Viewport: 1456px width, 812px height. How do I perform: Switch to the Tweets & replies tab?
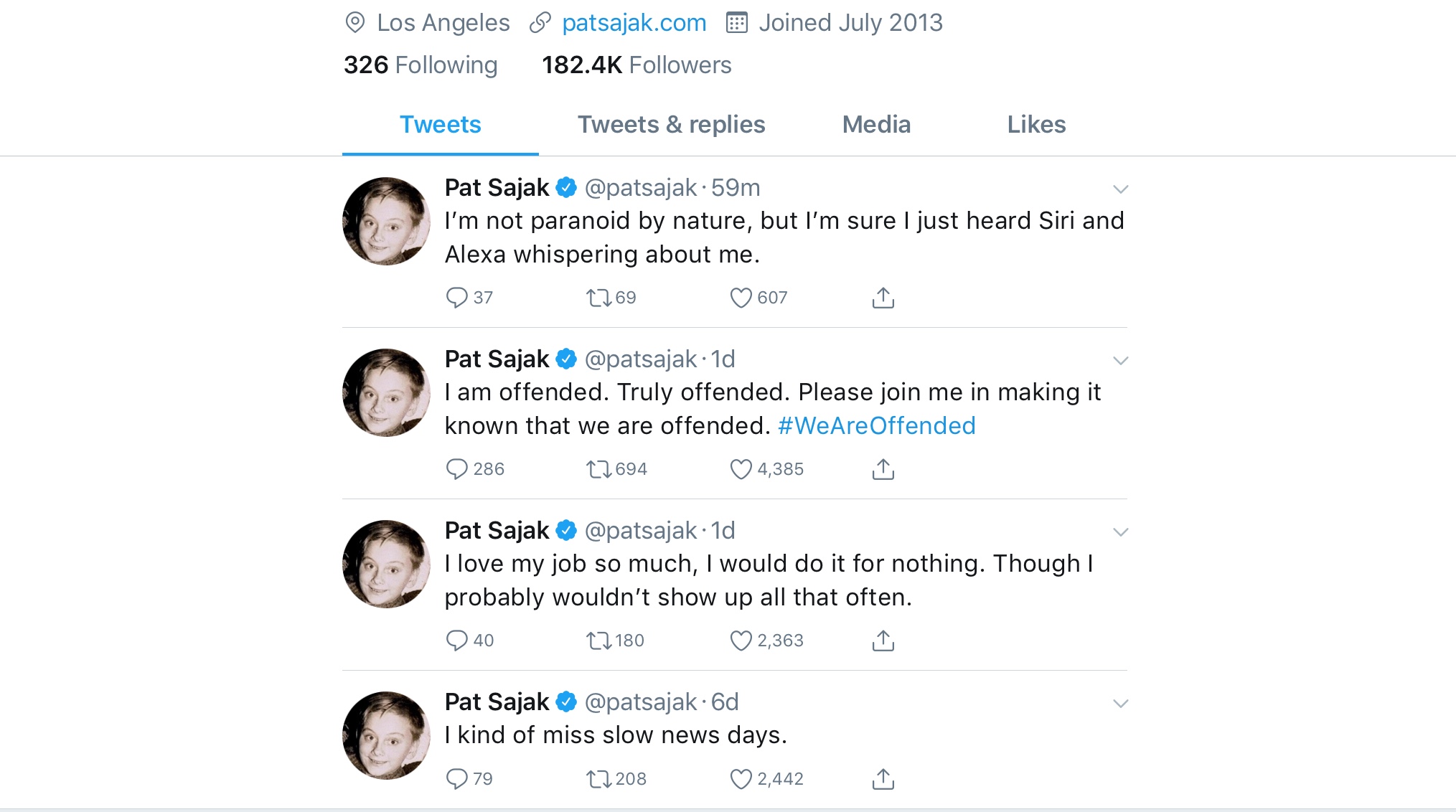tap(671, 125)
